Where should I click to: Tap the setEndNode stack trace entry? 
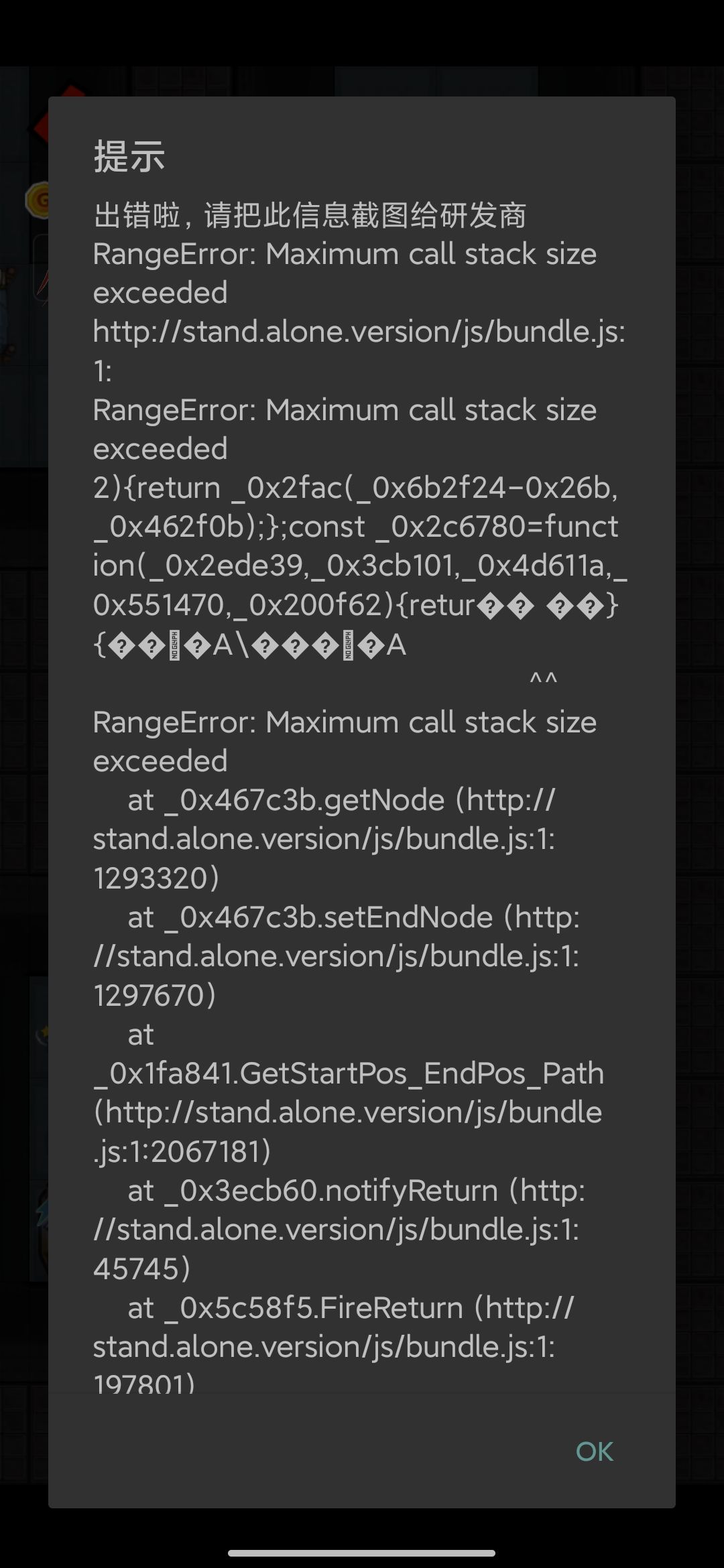click(x=337, y=956)
